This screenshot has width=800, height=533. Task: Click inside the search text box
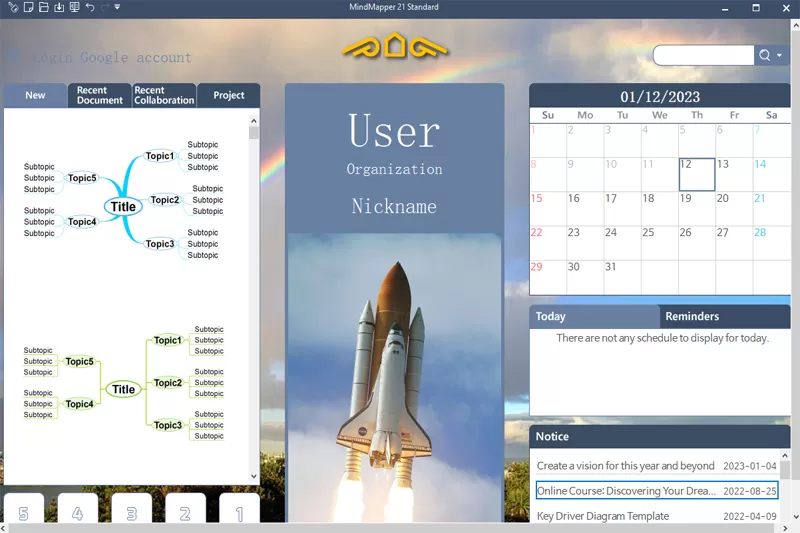[x=704, y=55]
